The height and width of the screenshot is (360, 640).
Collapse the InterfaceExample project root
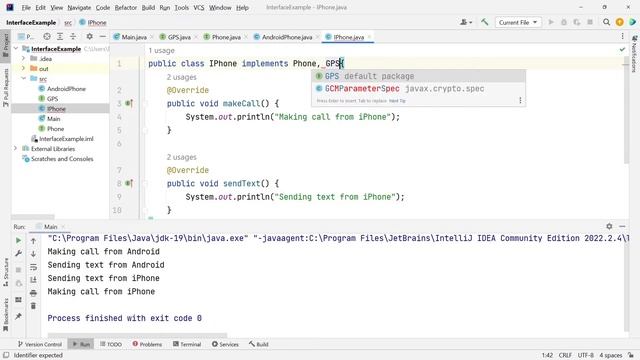coord(16,49)
